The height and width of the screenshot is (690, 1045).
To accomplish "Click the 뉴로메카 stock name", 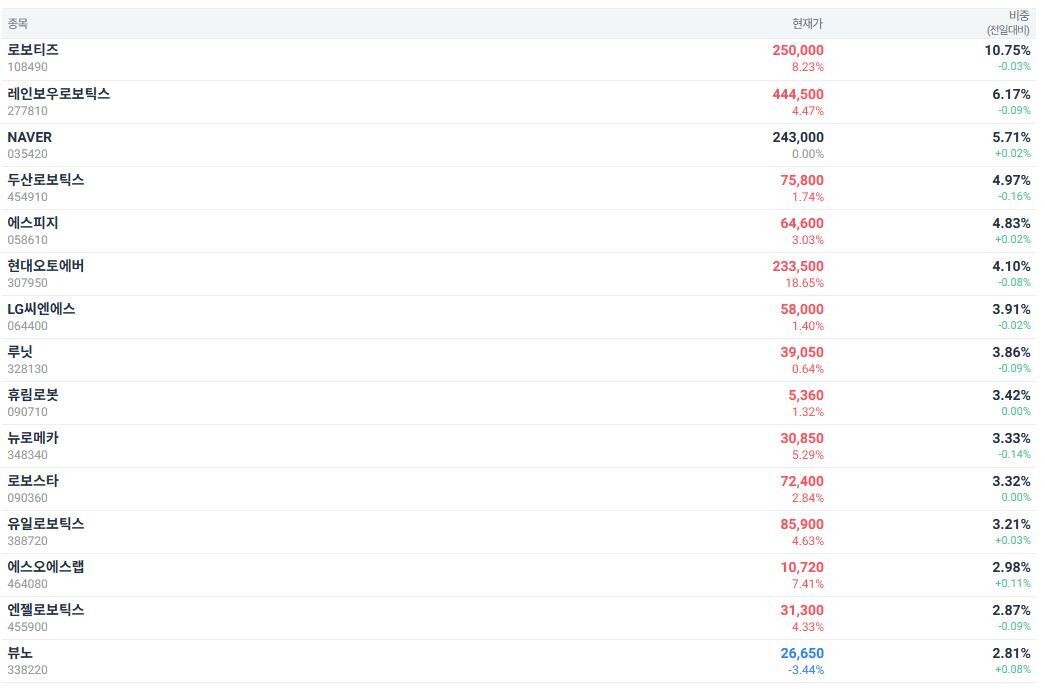I will point(33,438).
